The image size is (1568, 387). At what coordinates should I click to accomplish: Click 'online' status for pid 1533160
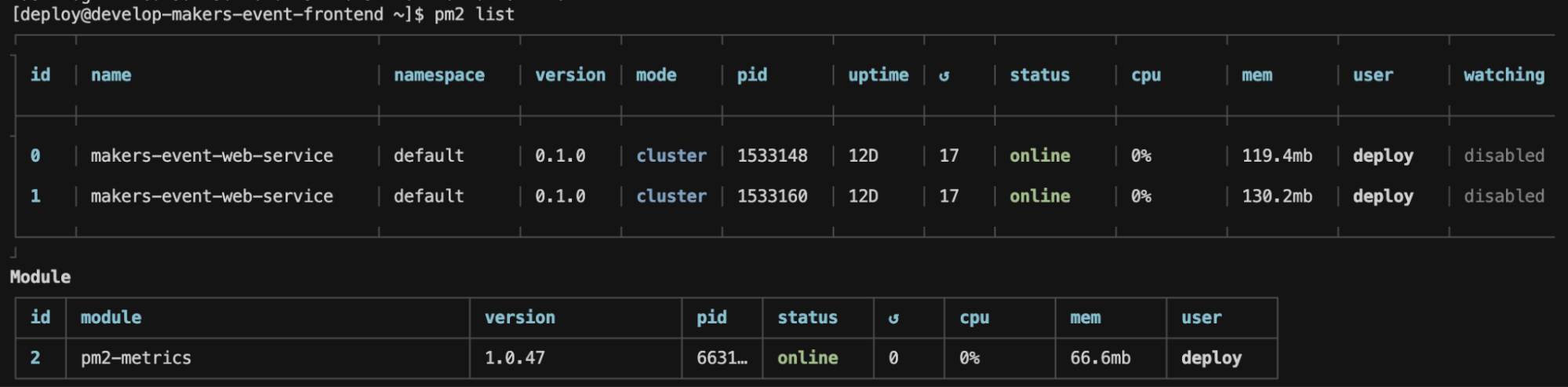point(1040,196)
